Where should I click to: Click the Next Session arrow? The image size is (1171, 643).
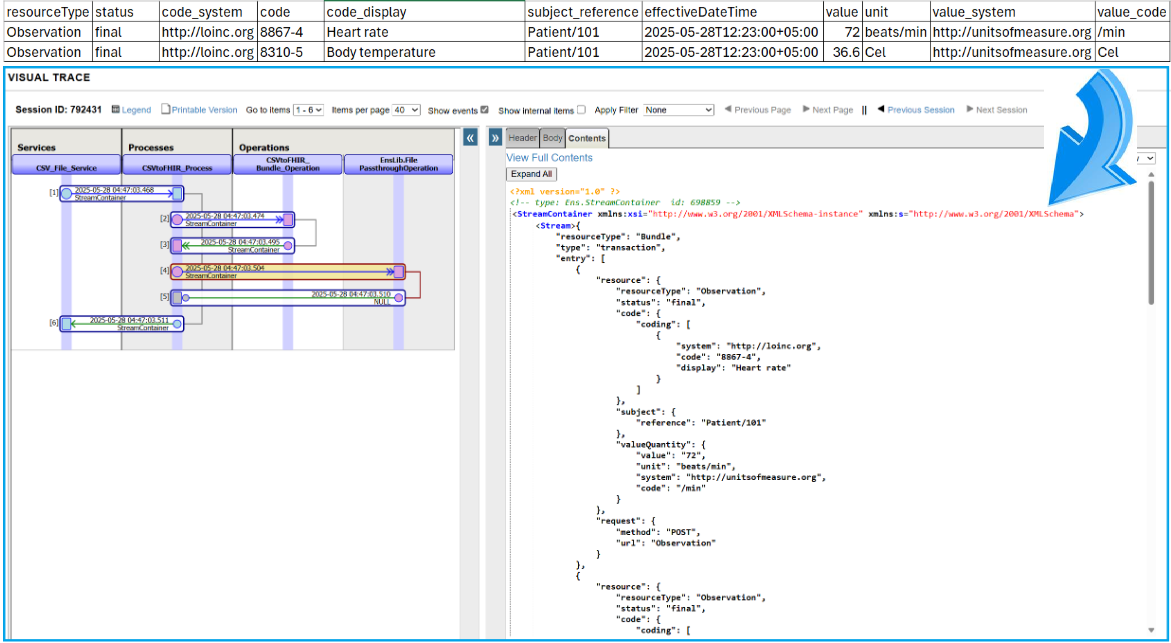pyautogui.click(x=968, y=110)
